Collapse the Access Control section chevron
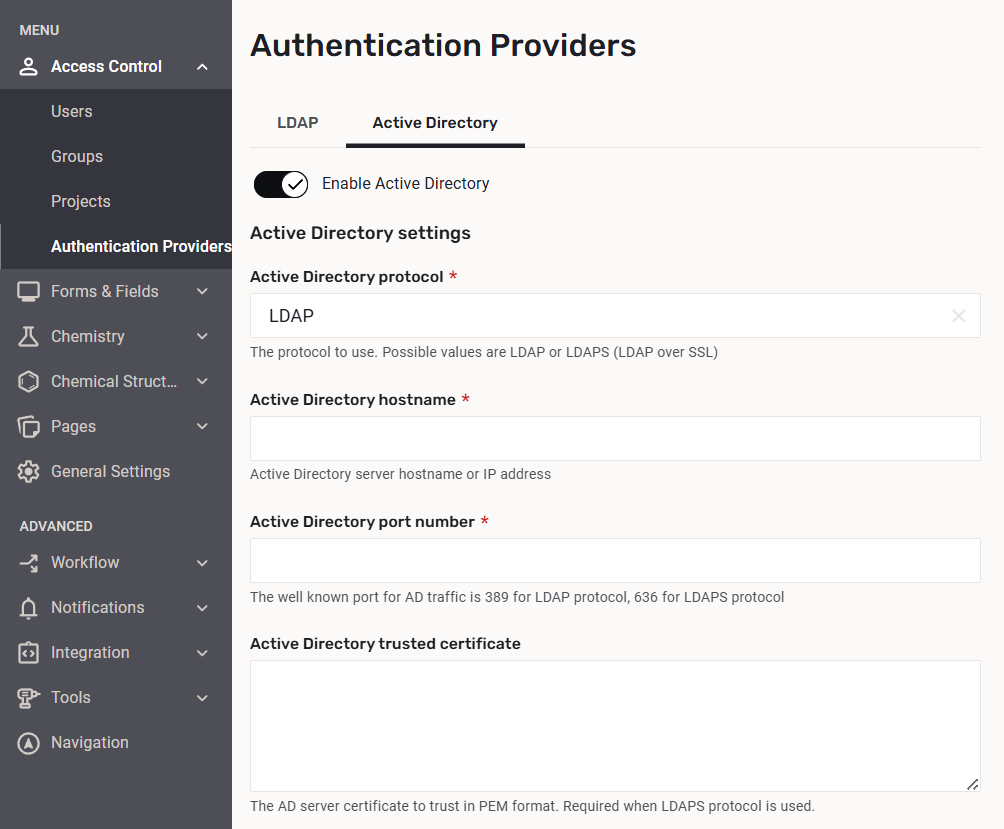The height and width of the screenshot is (829, 1004). [202, 67]
